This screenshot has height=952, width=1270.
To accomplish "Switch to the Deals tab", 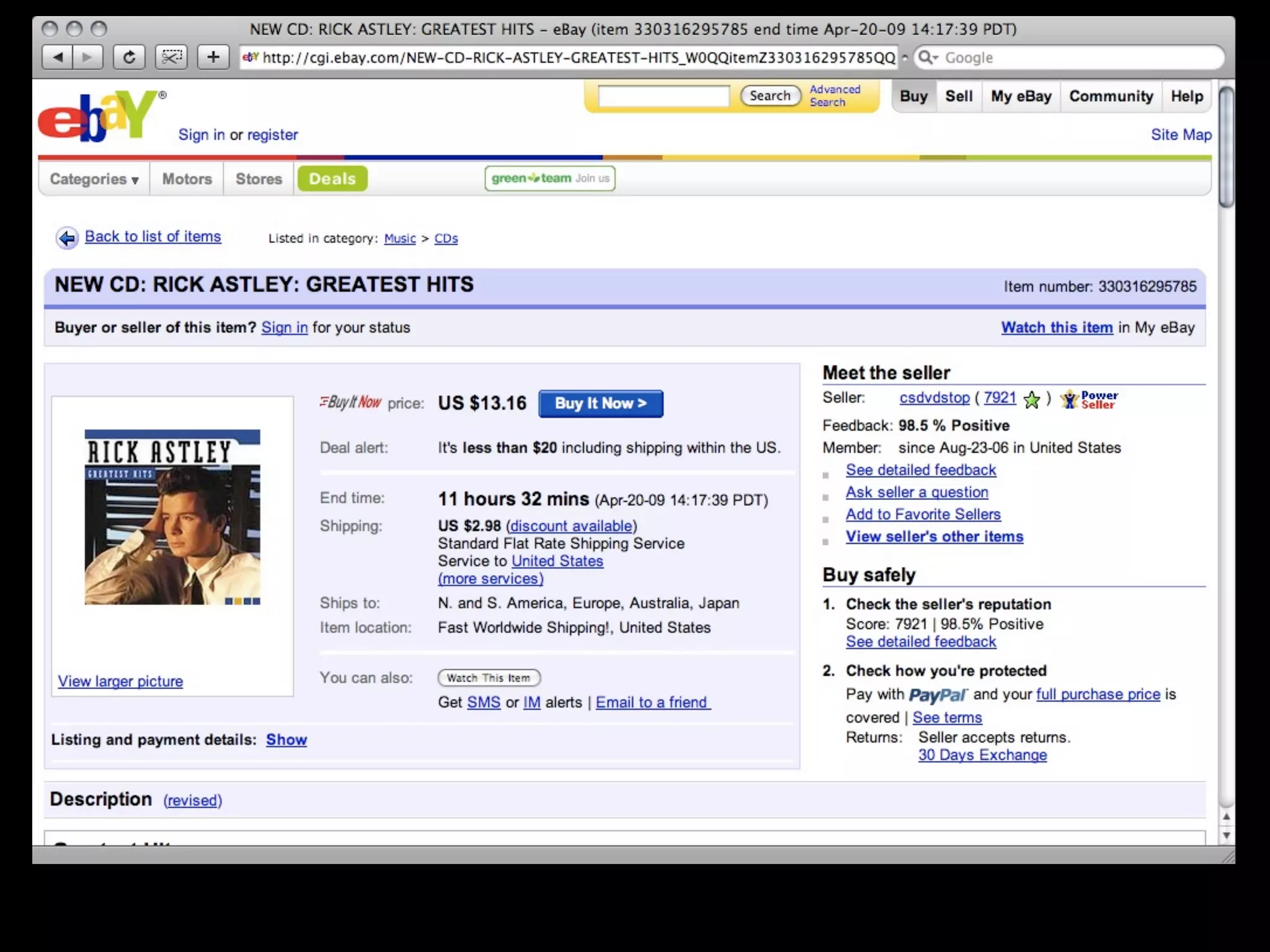I will (x=332, y=179).
